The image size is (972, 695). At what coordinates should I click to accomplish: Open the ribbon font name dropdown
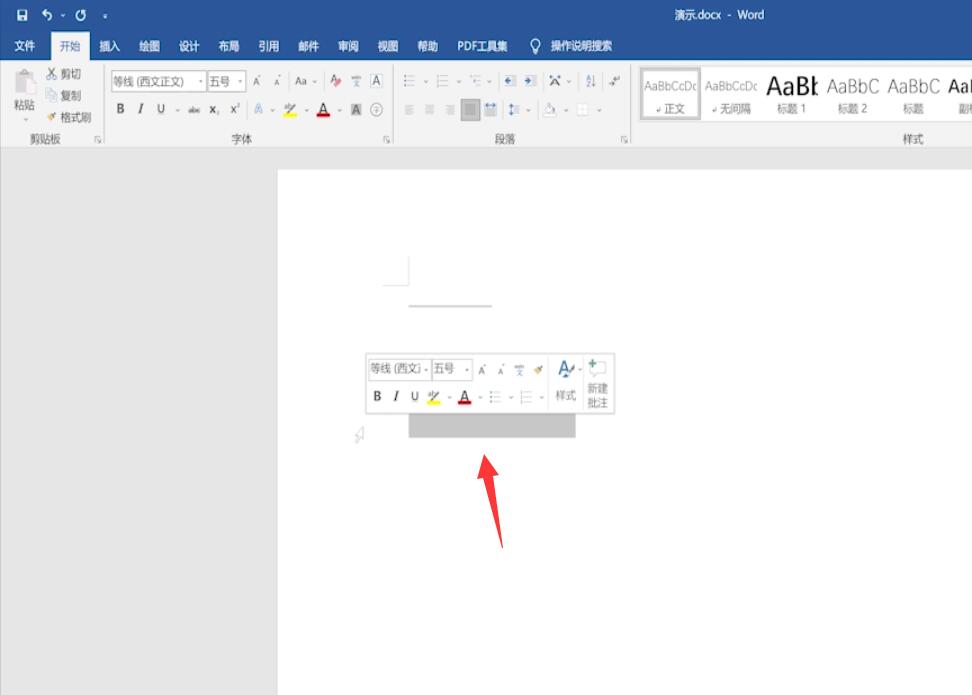200,81
